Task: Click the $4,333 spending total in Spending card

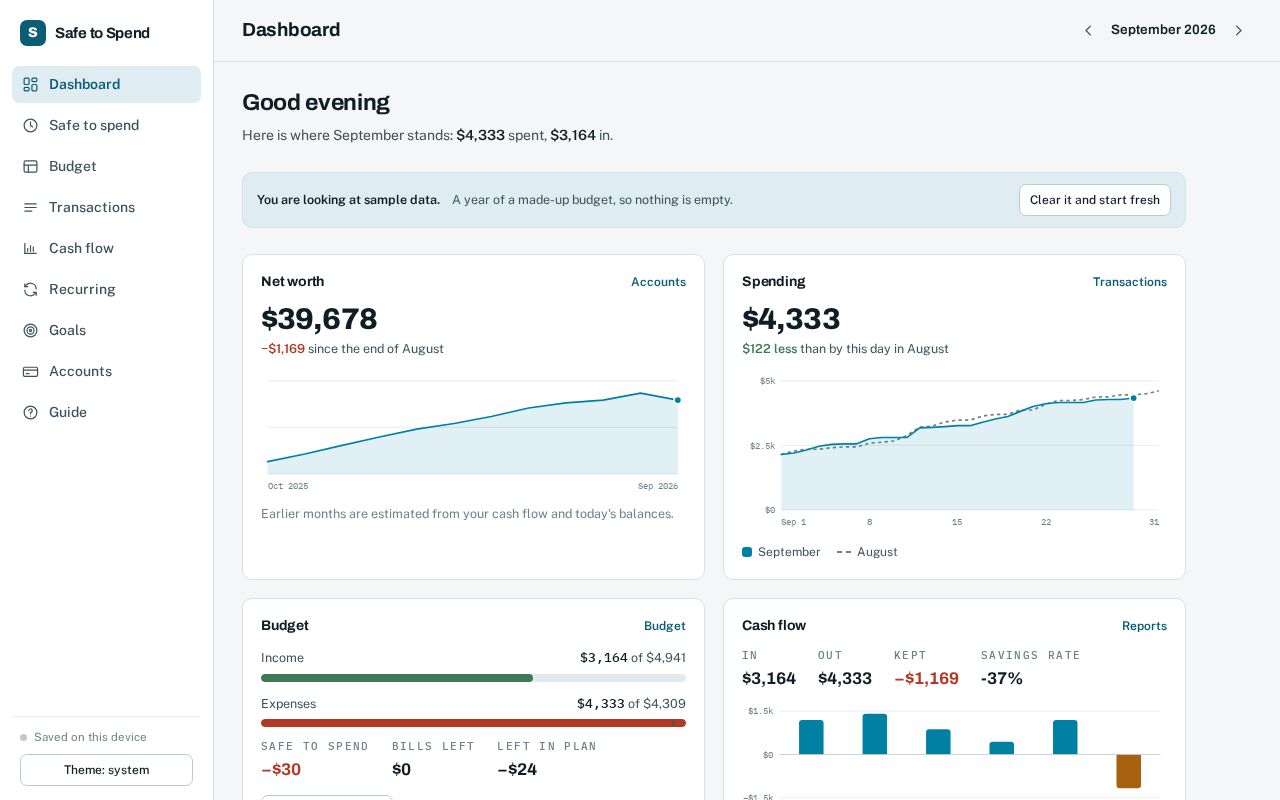Action: (x=791, y=319)
